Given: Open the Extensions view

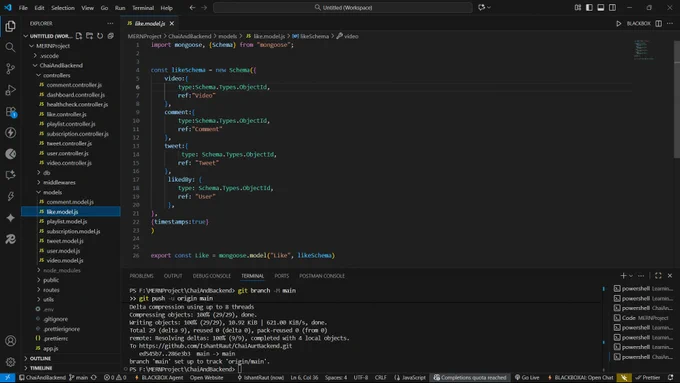Looking at the screenshot, I should [10, 111].
